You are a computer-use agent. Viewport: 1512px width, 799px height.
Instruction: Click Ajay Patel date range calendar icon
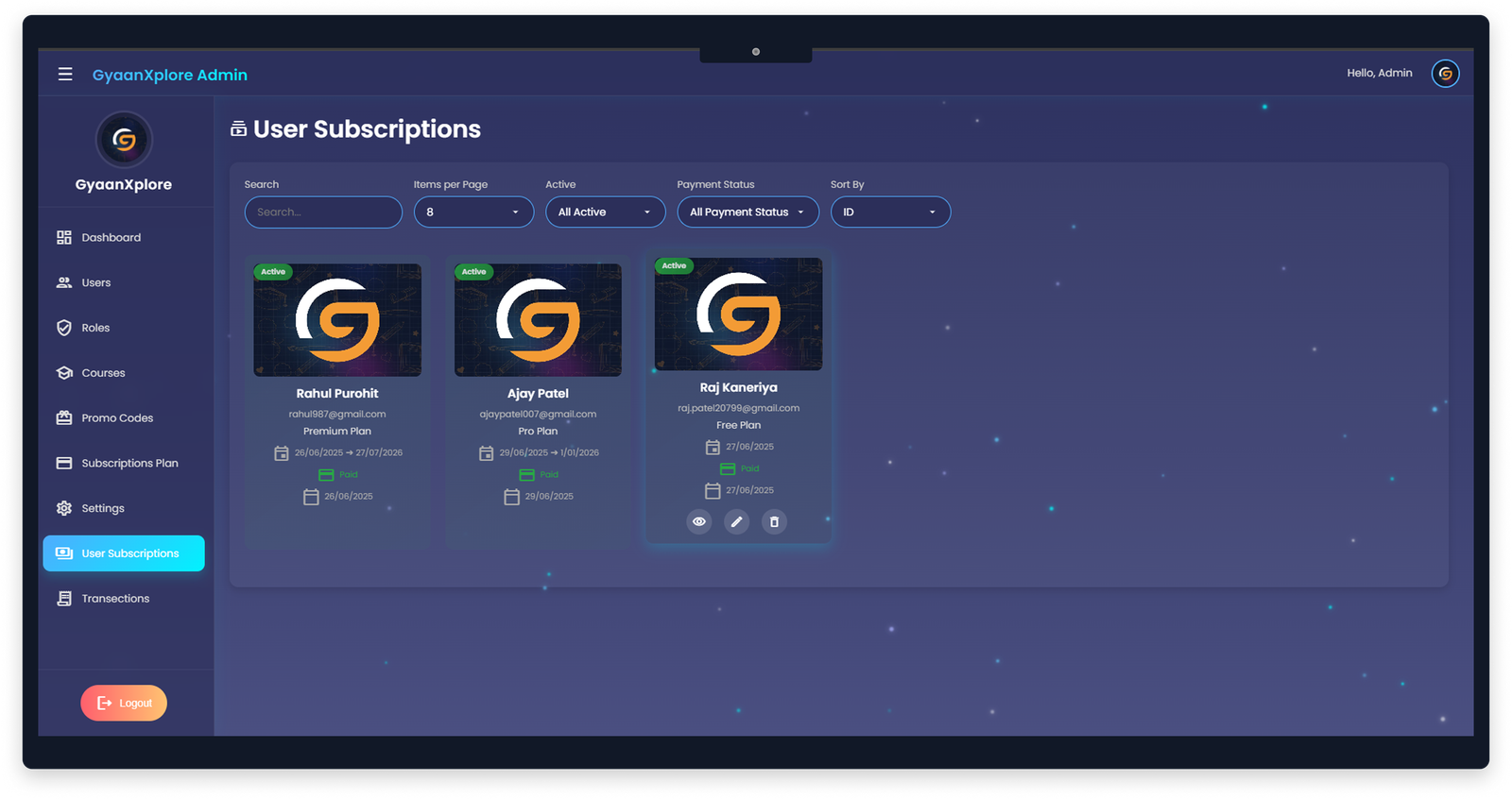[x=487, y=453]
